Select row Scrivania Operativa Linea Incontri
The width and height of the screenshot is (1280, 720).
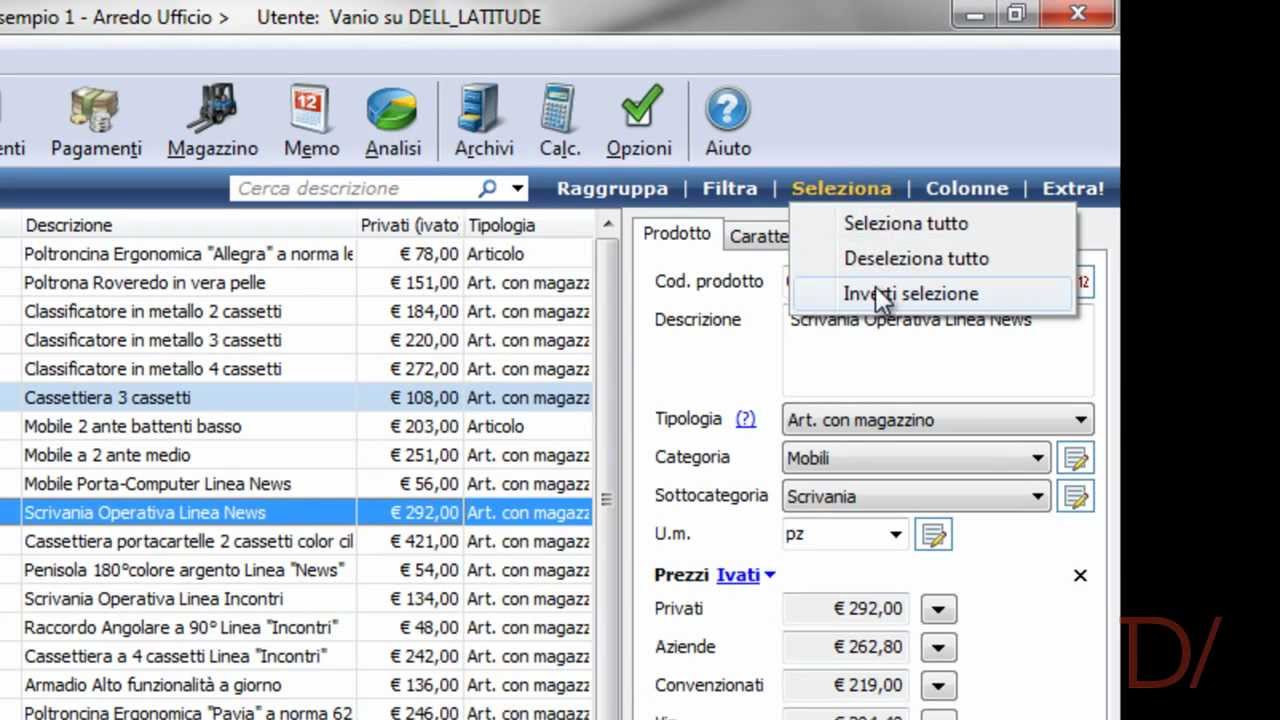296,599
